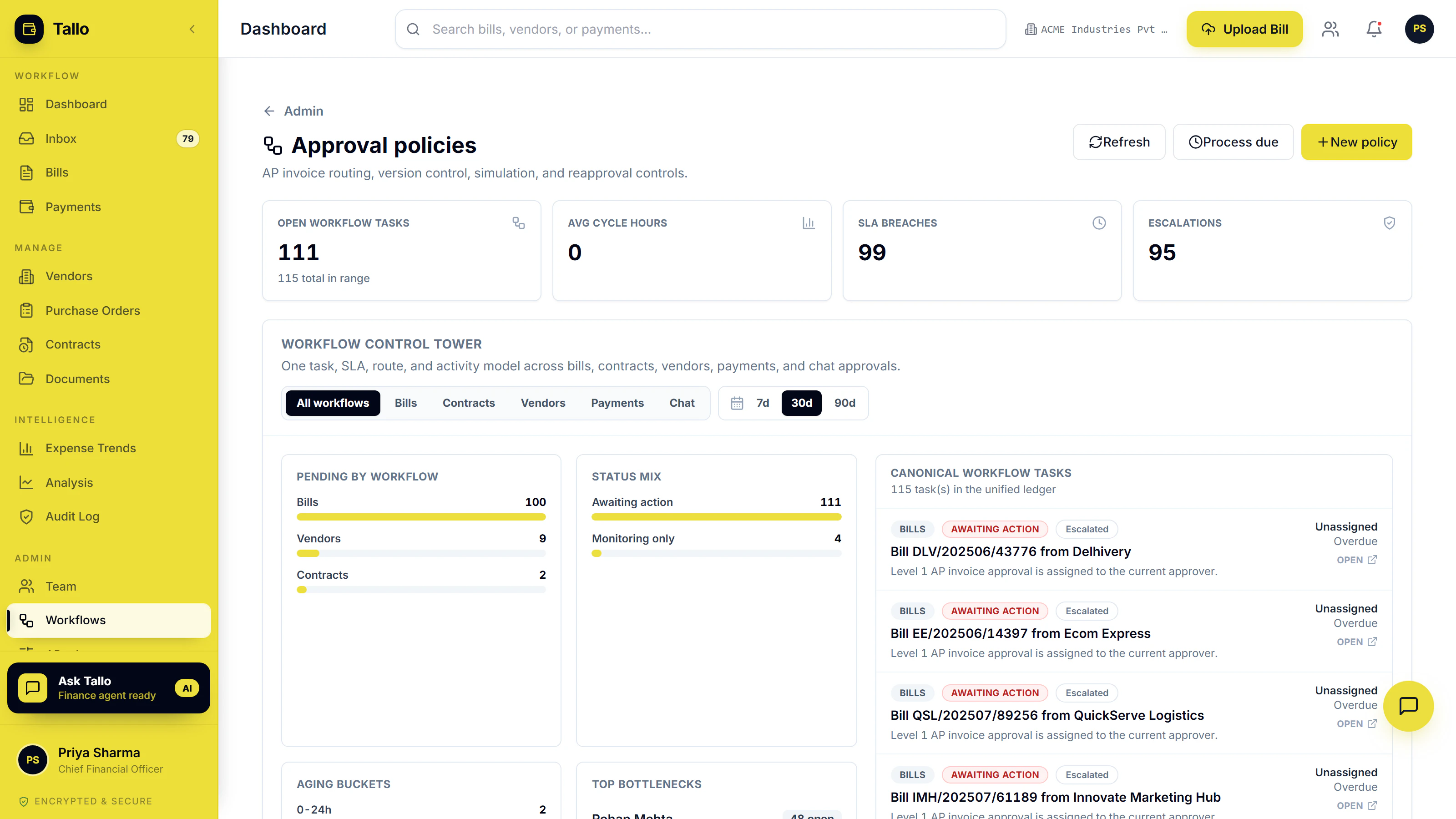Image resolution: width=1456 pixels, height=819 pixels.
Task: Click the calendar icon beside range options
Action: click(x=737, y=403)
